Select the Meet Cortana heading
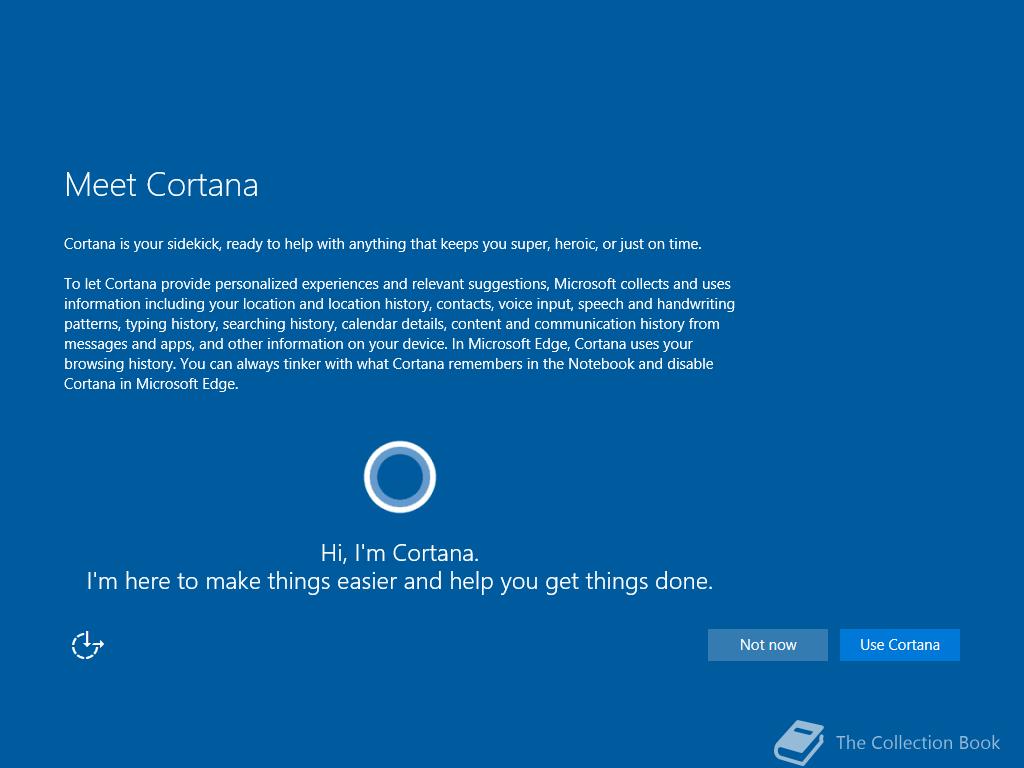 pos(161,185)
